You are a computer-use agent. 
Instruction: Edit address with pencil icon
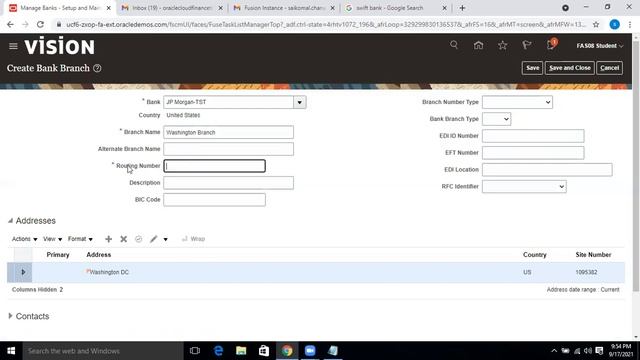click(x=153, y=239)
